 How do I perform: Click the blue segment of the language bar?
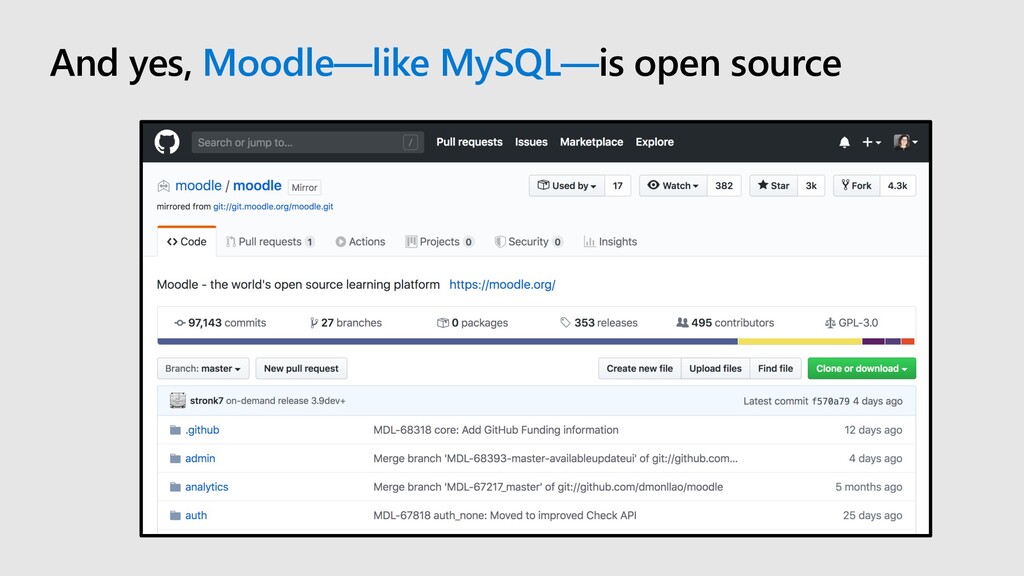point(447,342)
